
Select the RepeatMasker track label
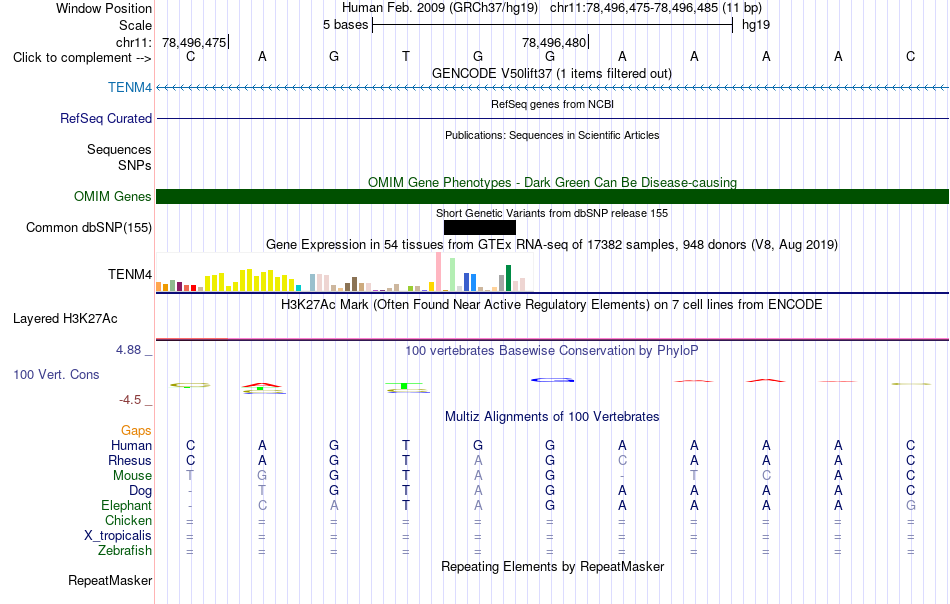[110, 580]
